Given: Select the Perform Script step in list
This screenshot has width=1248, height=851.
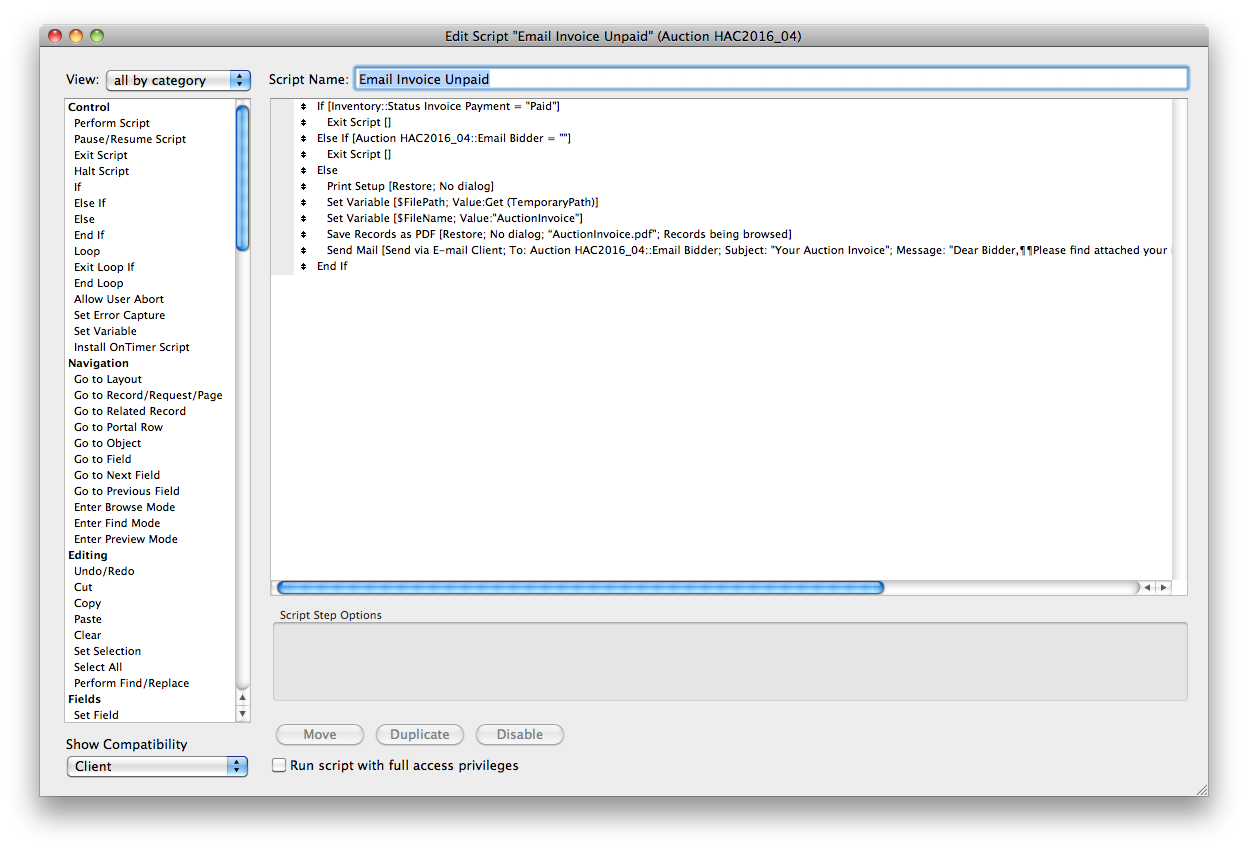Looking at the screenshot, I should [x=112, y=123].
